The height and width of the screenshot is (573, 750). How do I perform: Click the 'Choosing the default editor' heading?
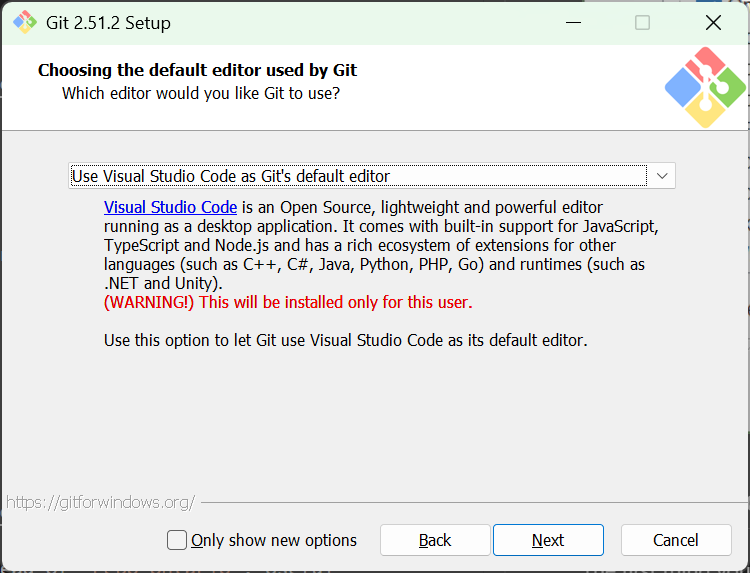pos(197,70)
